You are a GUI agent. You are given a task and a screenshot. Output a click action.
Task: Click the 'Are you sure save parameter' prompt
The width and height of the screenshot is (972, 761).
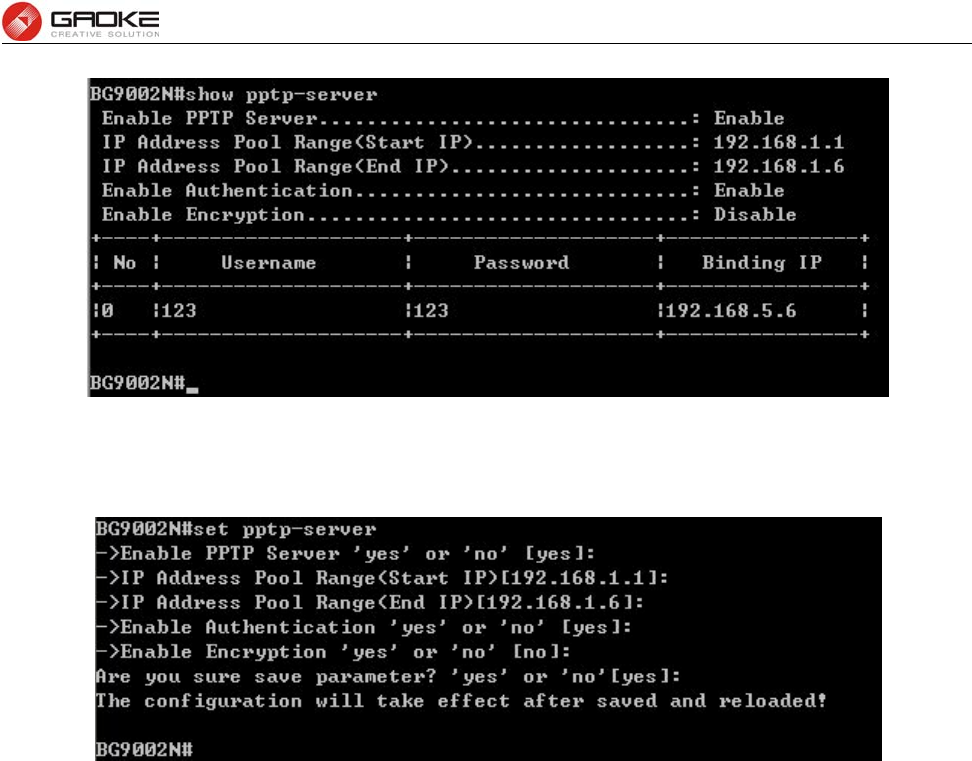[388, 676]
